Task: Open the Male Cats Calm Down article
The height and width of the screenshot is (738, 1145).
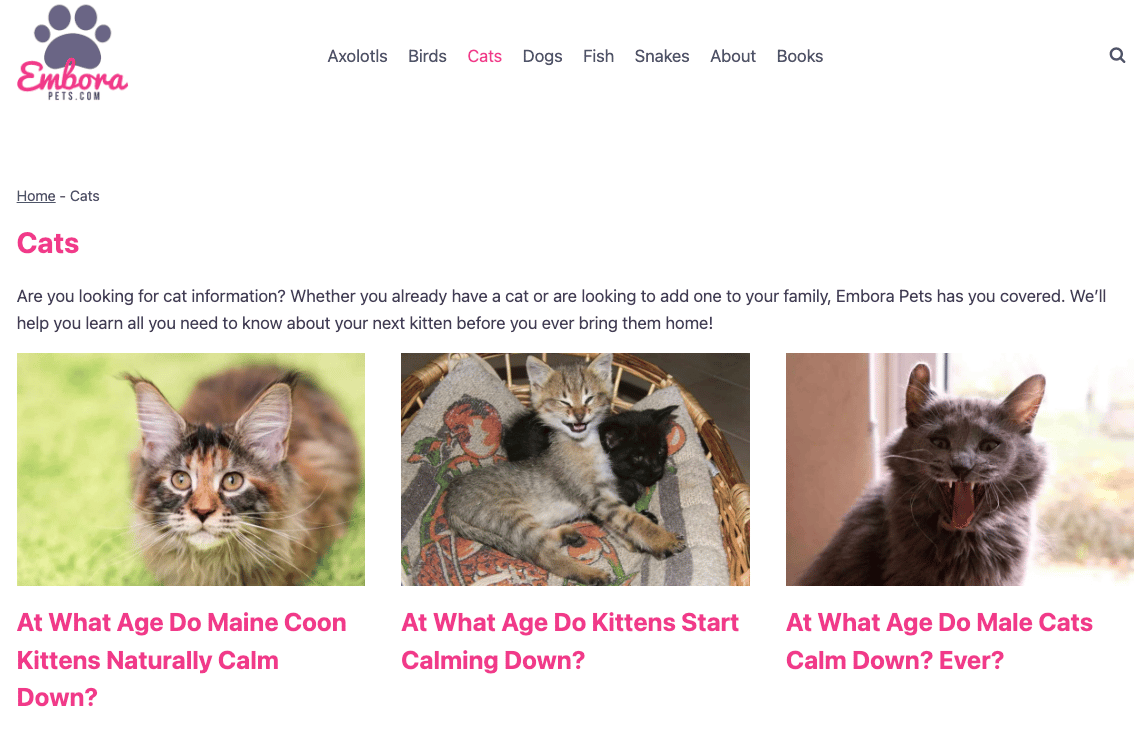Action: 939,641
